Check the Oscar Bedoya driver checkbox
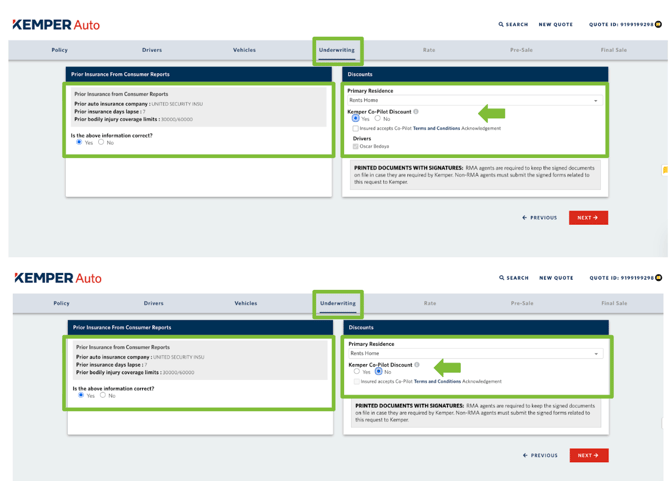 [x=355, y=146]
